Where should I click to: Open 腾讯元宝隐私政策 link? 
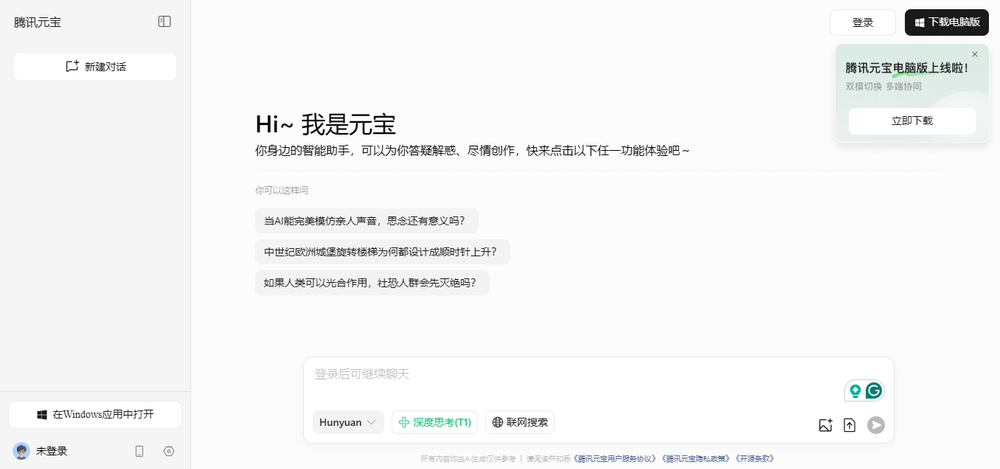[x=696, y=459]
